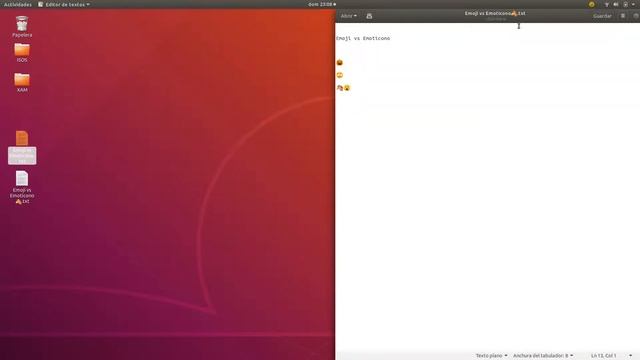Open the gedit hamburger menu
Image resolution: width=640 pixels, height=360 pixels.
(x=623, y=16)
